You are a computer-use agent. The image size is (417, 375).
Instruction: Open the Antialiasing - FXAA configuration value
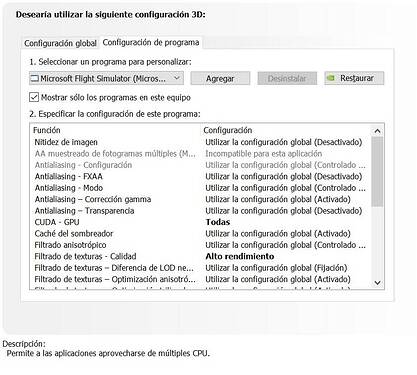point(284,176)
